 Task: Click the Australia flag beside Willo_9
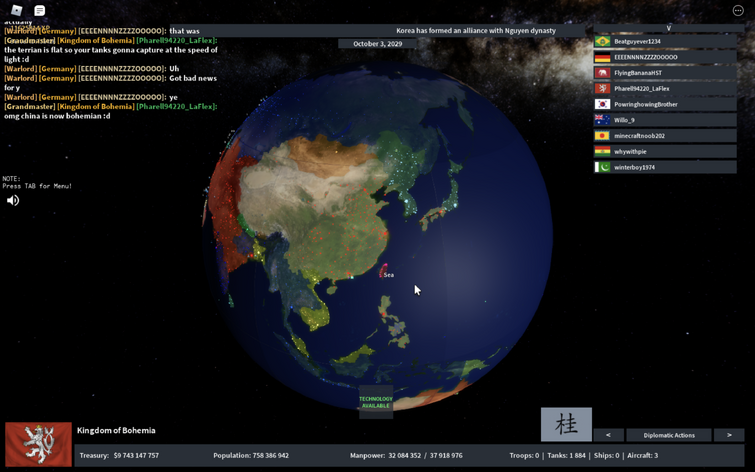point(602,120)
